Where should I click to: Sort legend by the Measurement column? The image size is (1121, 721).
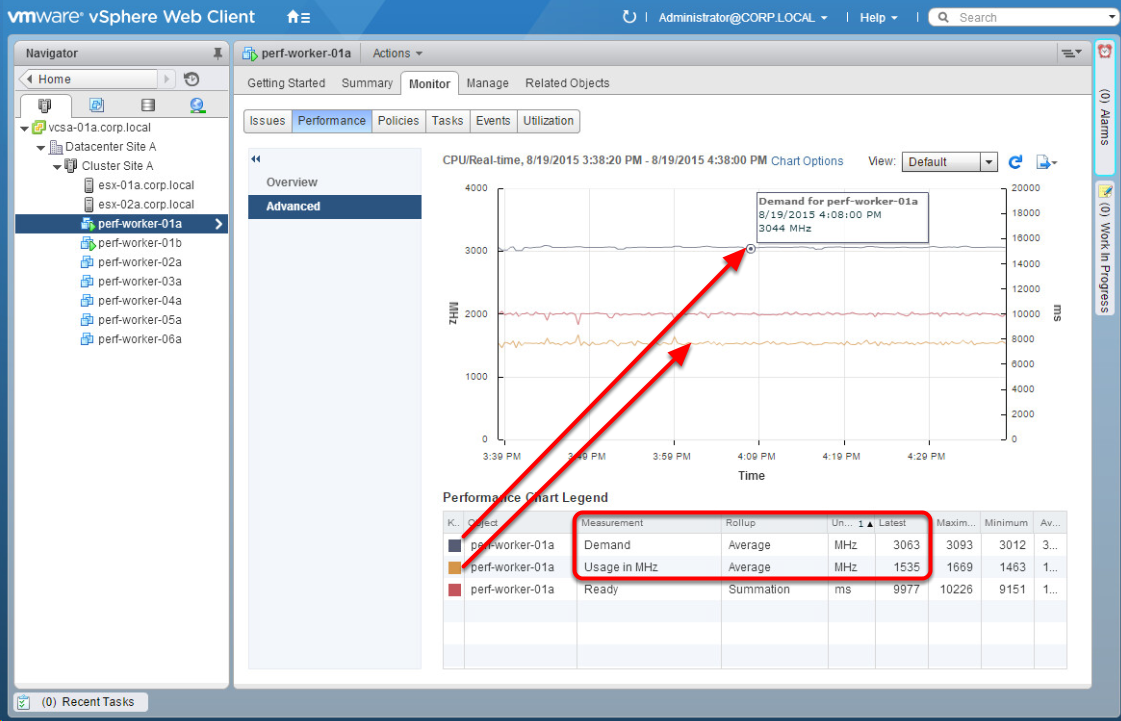pyautogui.click(x=648, y=523)
